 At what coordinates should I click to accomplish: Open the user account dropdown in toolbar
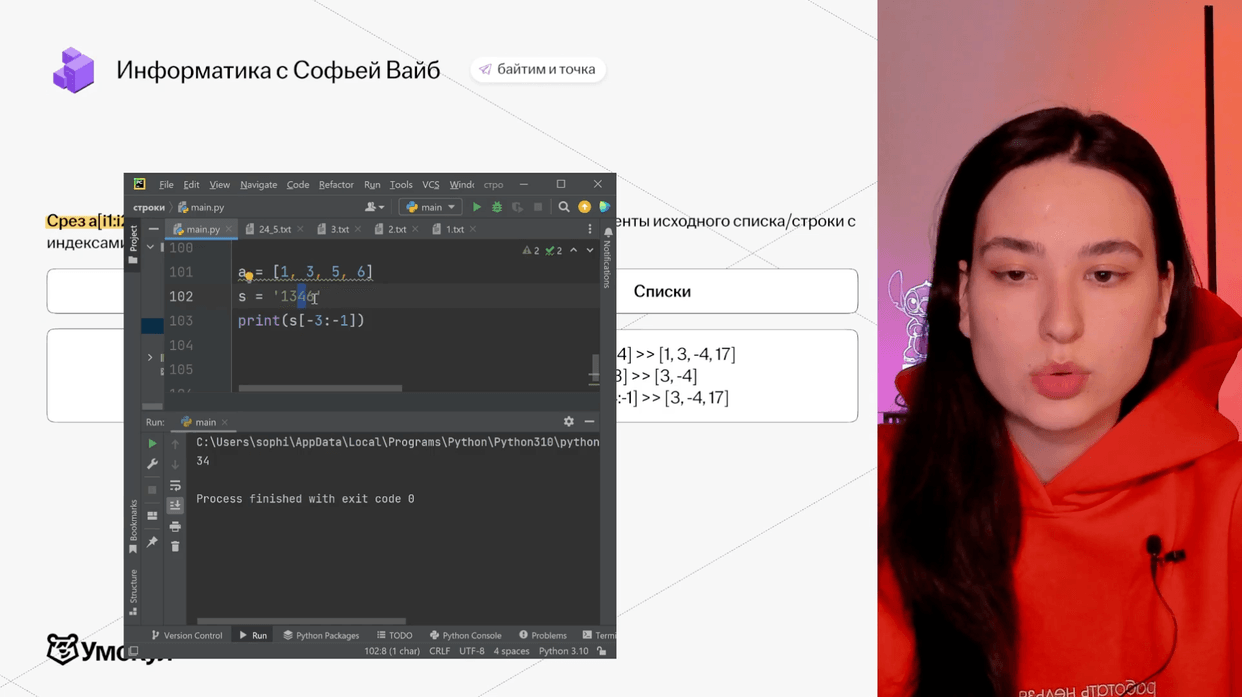[375, 207]
